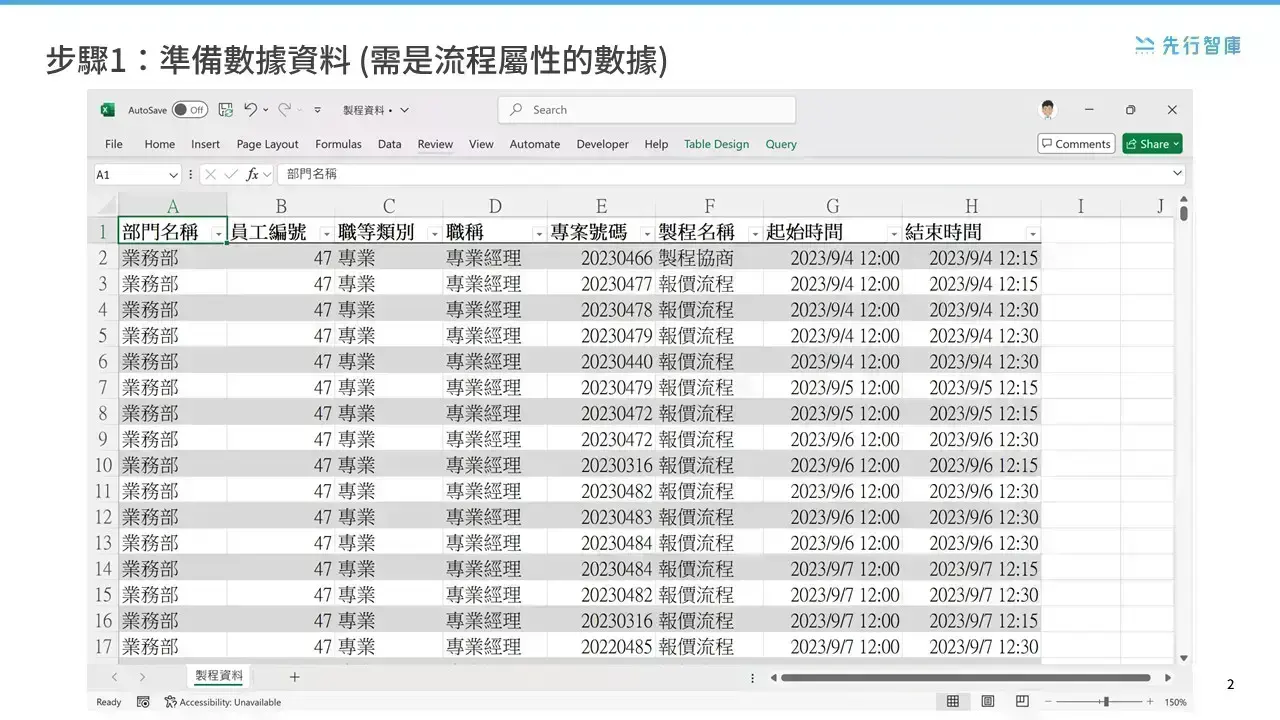Select the Review tab

click(435, 144)
